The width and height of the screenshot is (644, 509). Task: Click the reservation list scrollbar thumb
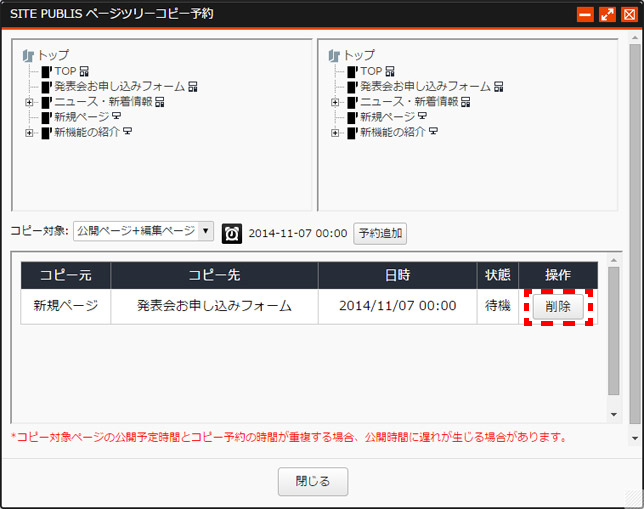[x=614, y=331]
